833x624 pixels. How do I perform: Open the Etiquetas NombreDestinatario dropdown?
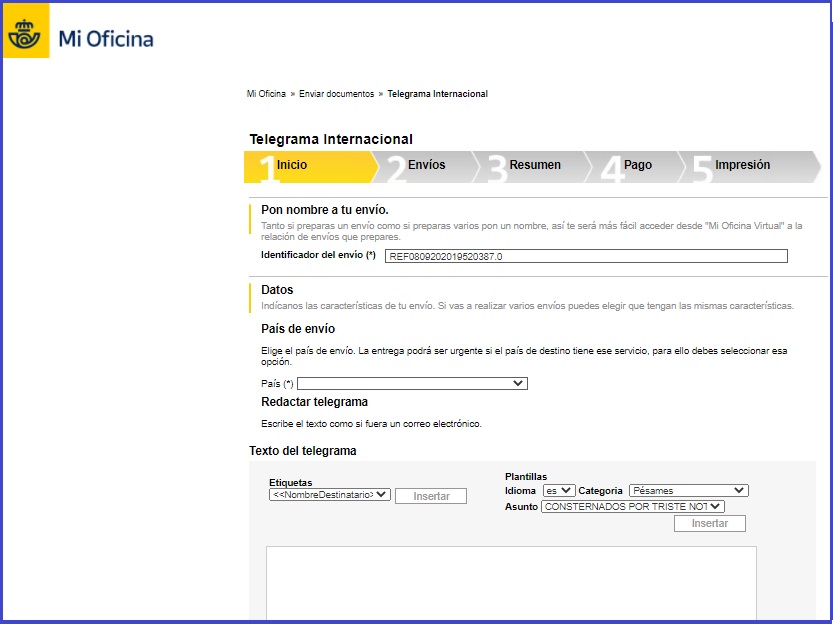point(329,494)
